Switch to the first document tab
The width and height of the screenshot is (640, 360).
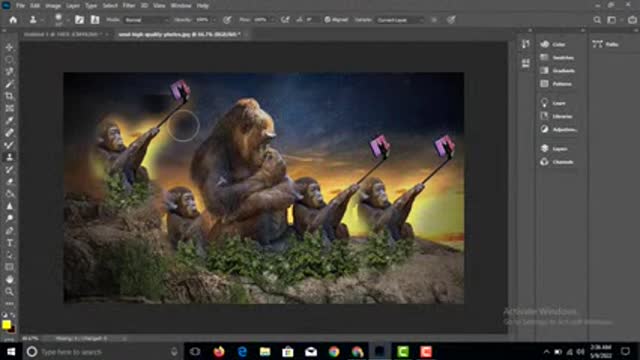(63, 35)
